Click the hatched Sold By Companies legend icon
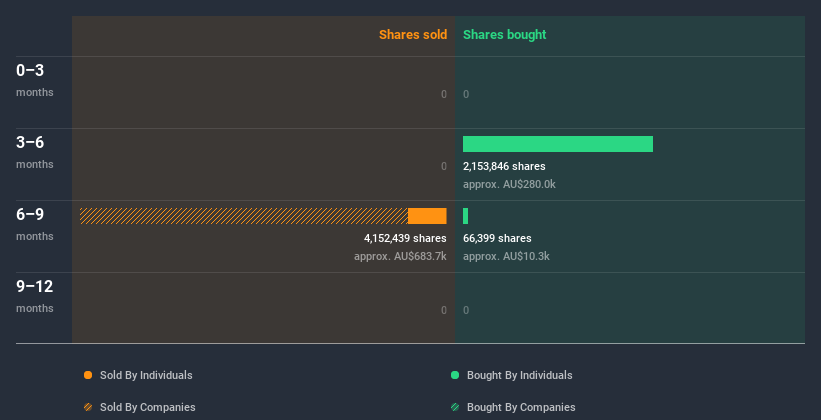Viewport: 821px width, 420px height. pyautogui.click(x=88, y=407)
